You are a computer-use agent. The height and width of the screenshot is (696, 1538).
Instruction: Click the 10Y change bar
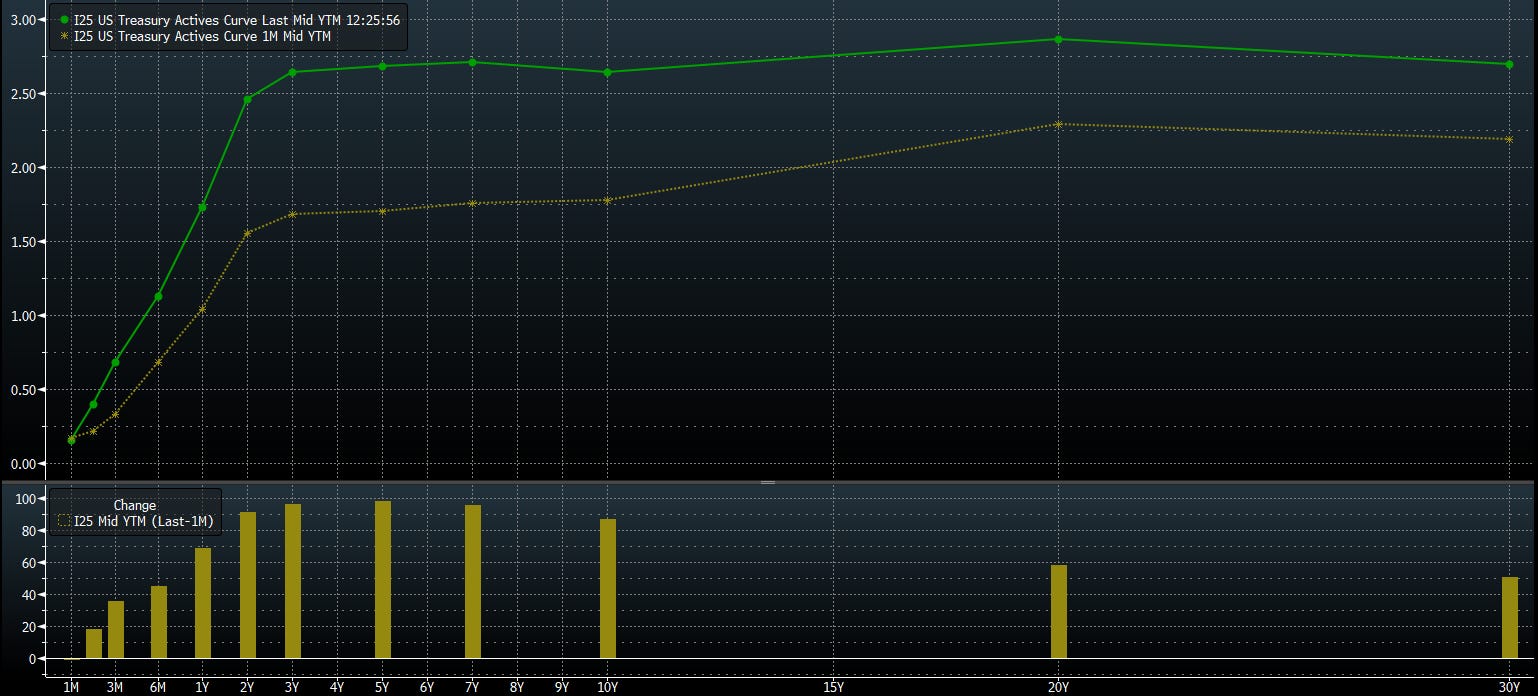point(608,589)
